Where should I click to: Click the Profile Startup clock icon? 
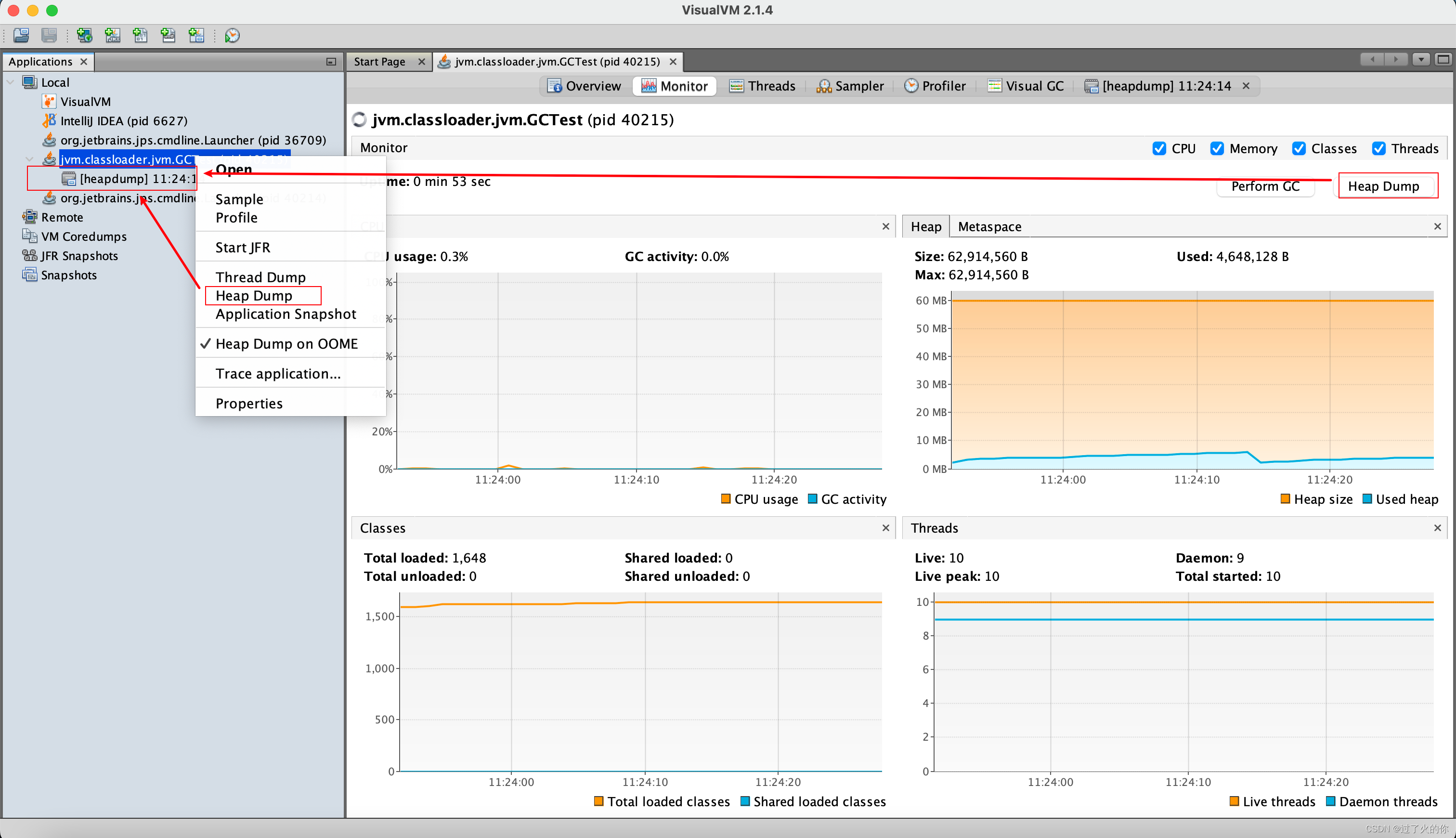click(233, 36)
